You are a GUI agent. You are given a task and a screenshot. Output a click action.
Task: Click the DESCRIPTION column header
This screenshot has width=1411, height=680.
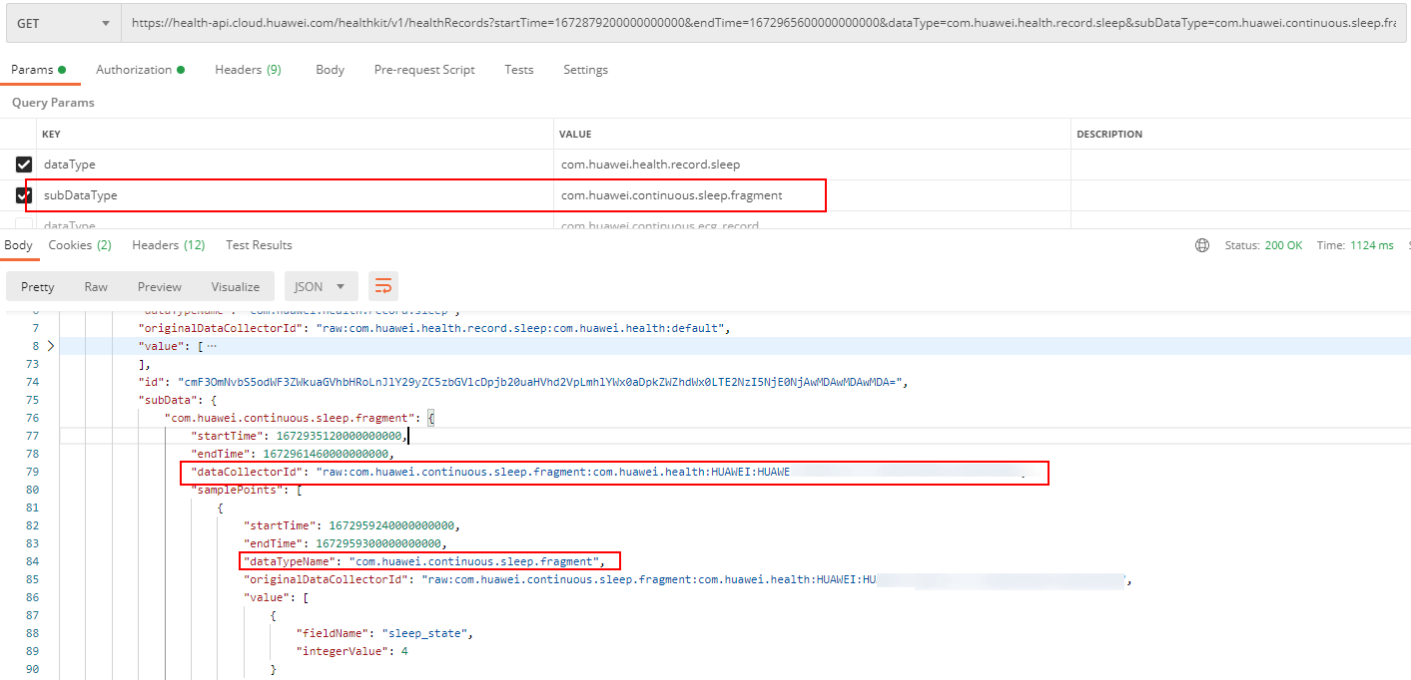pyautogui.click(x=1109, y=134)
